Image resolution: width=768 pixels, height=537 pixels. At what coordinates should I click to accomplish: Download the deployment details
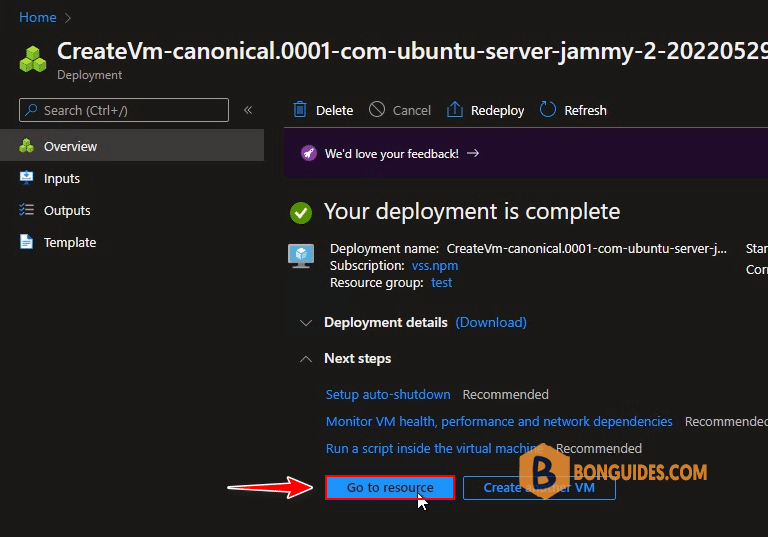491,322
